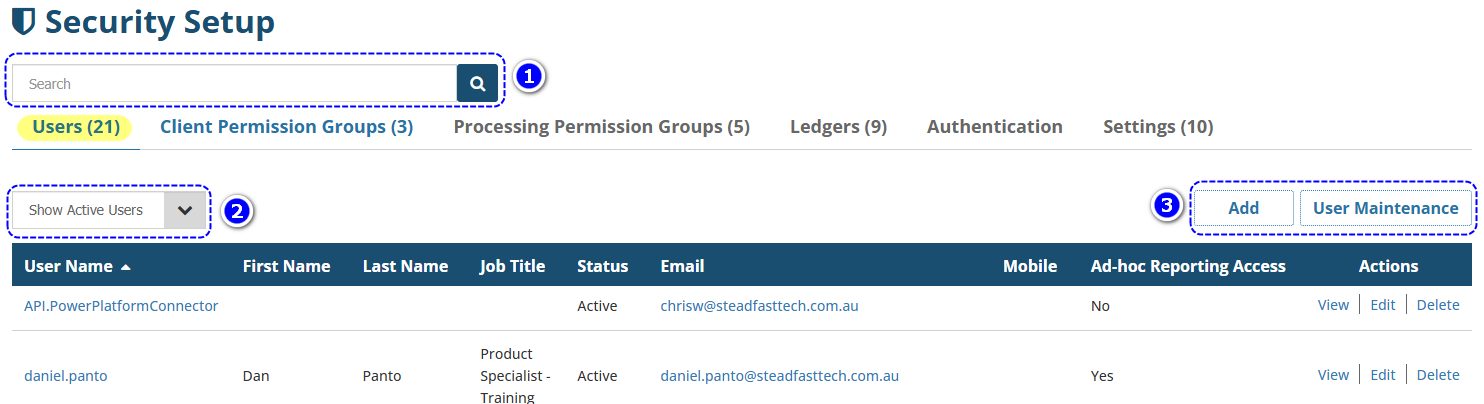This screenshot has width=1484, height=404.
Task: Type in the Search field
Action: pos(235,84)
